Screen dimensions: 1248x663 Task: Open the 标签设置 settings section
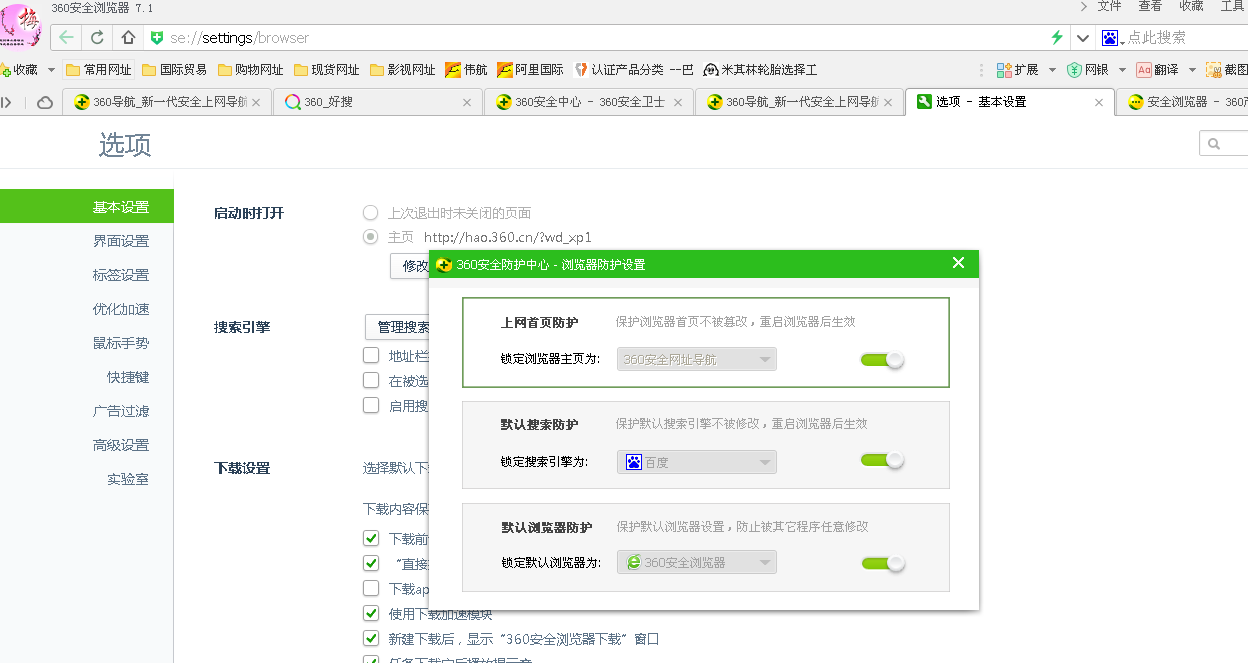point(121,275)
